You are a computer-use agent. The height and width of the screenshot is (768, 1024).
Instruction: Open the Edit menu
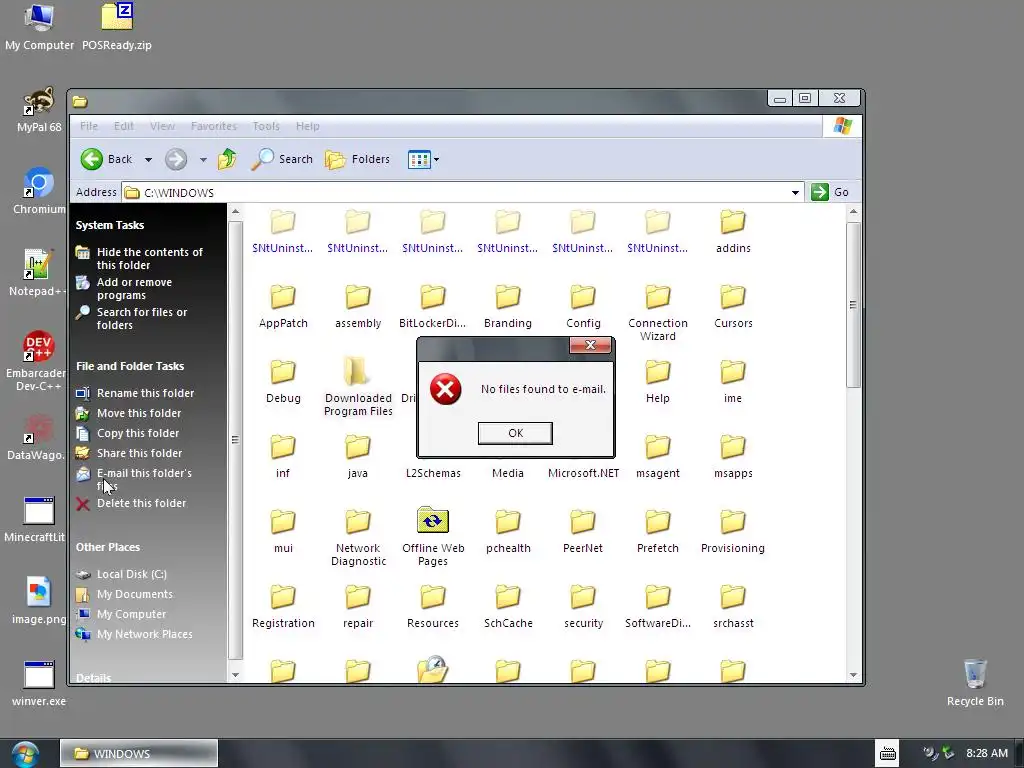pos(123,126)
